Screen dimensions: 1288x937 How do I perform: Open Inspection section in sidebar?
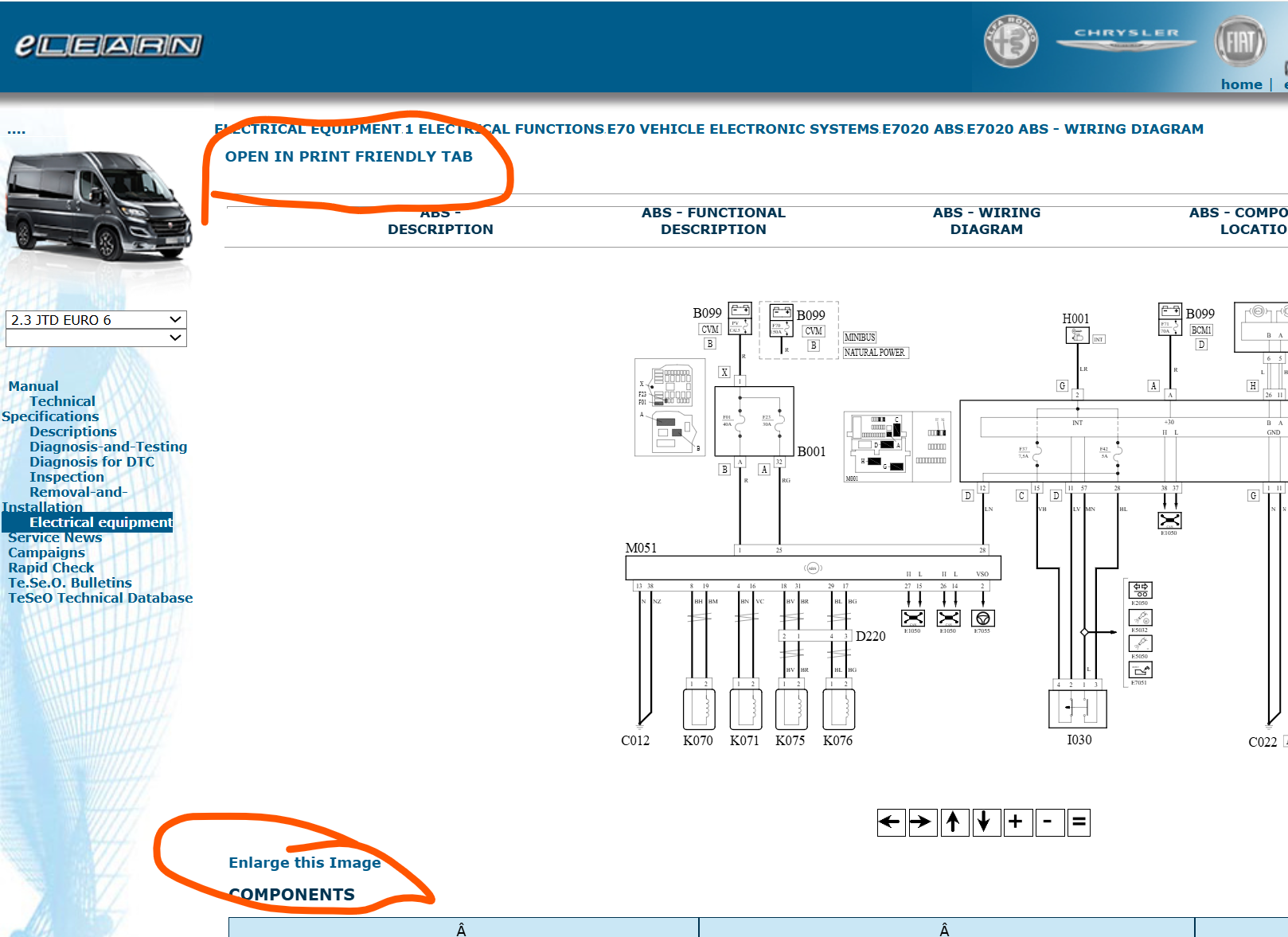tap(67, 477)
